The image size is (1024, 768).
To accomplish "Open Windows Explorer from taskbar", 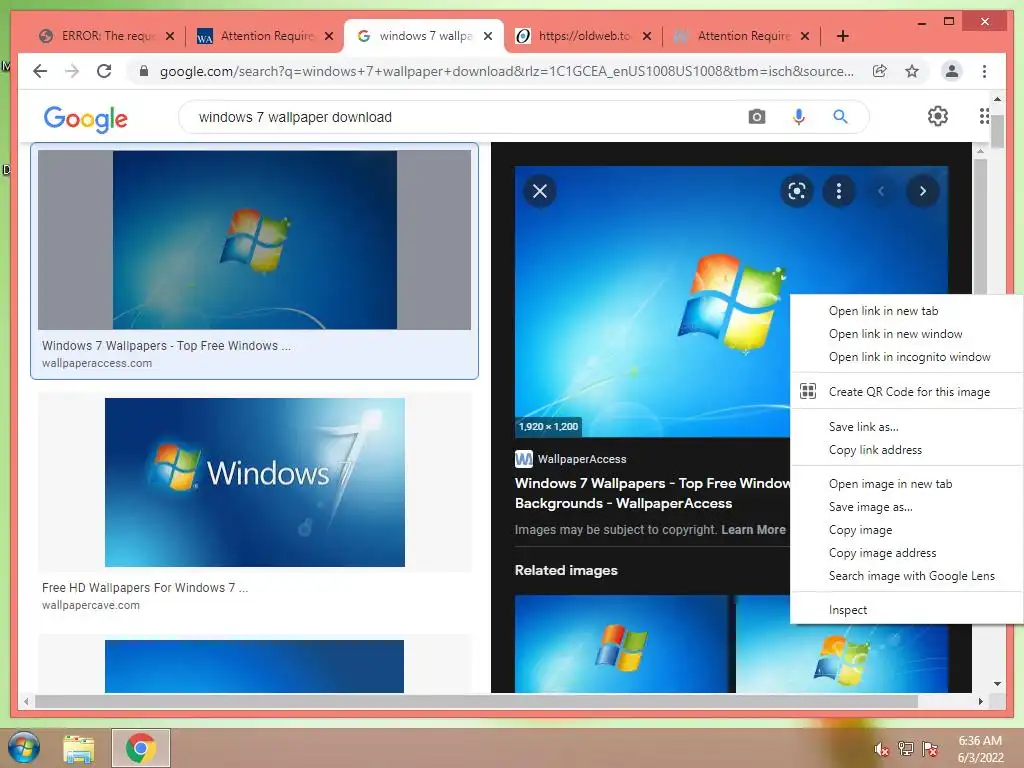I will coord(78,748).
